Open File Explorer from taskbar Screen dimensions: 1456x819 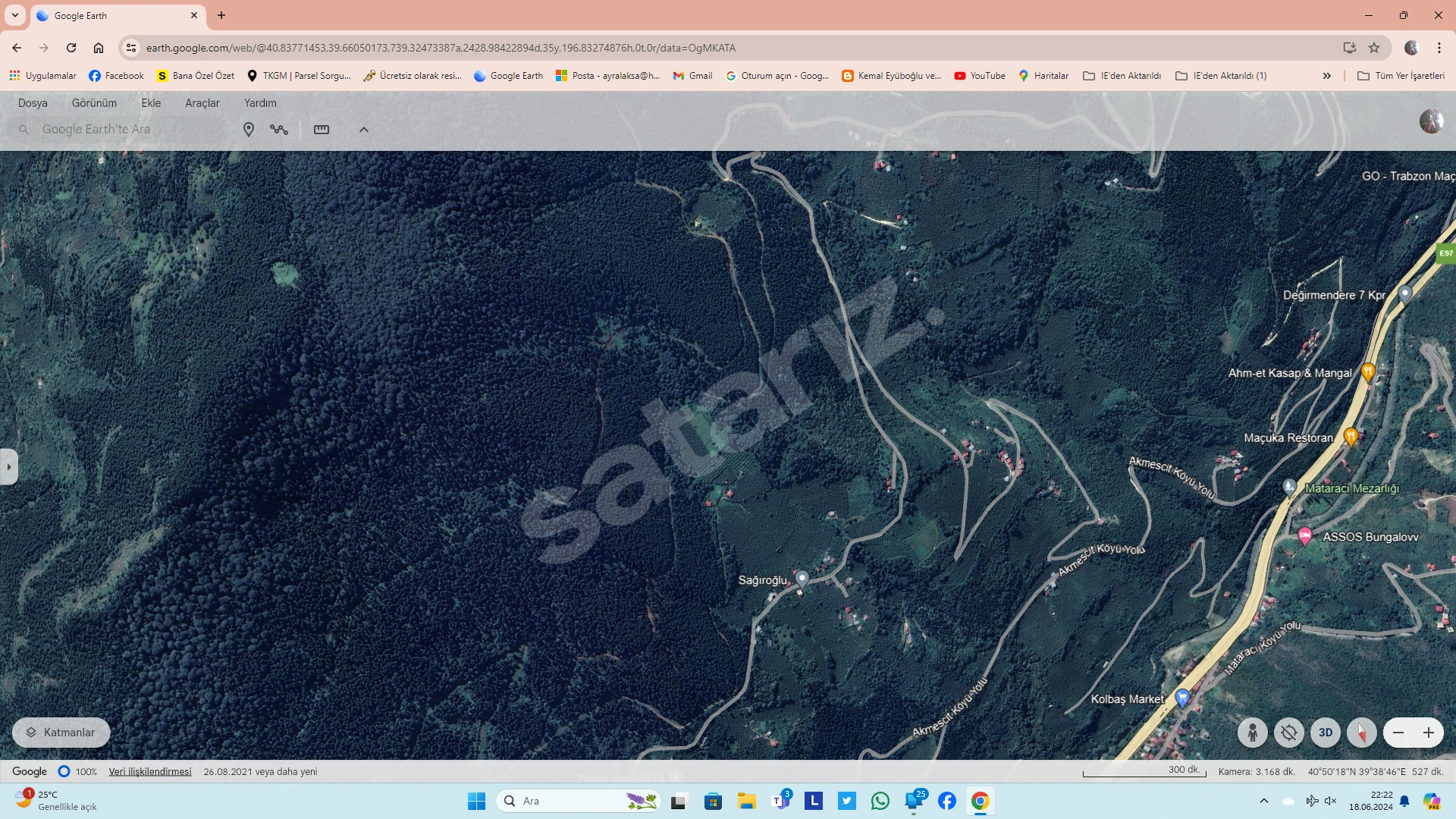(746, 801)
